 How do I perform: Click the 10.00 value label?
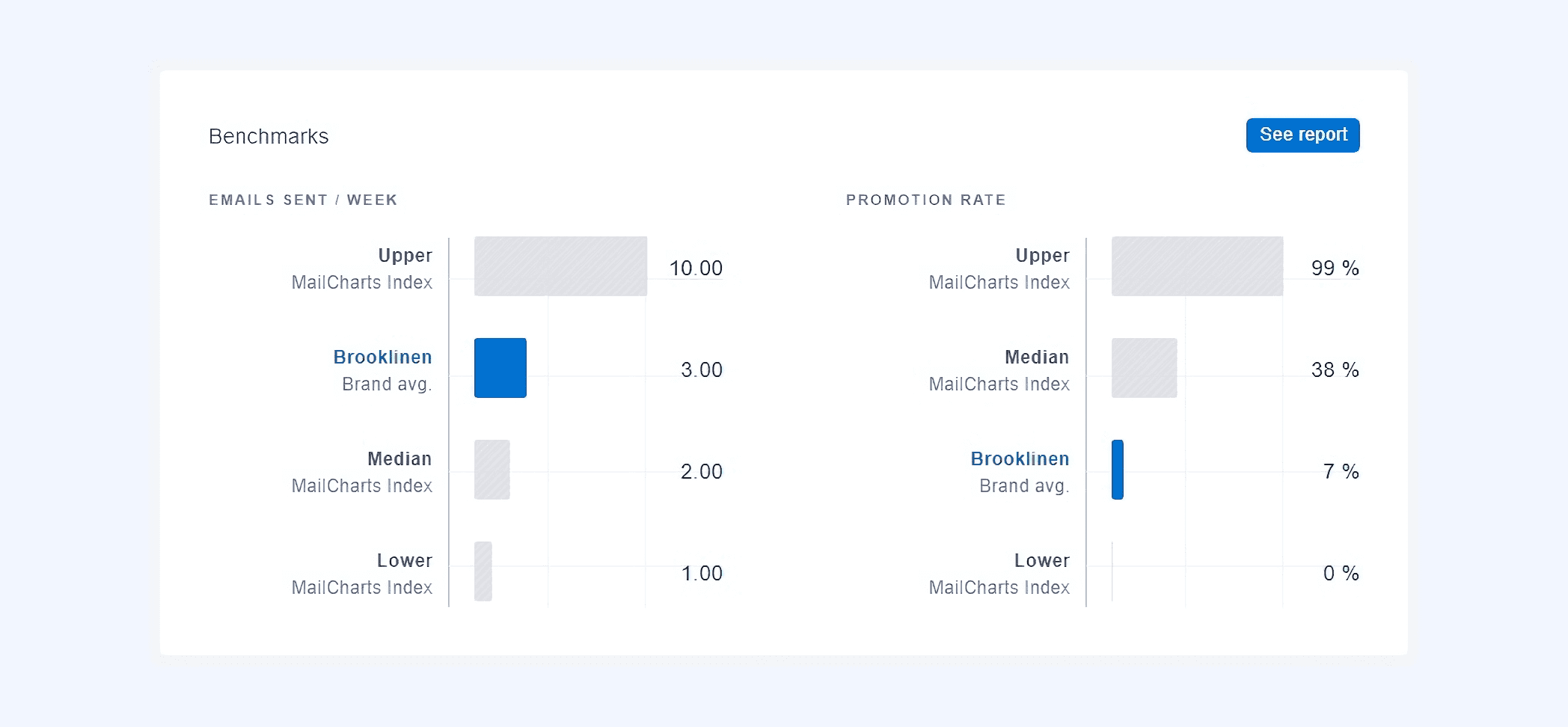click(696, 269)
